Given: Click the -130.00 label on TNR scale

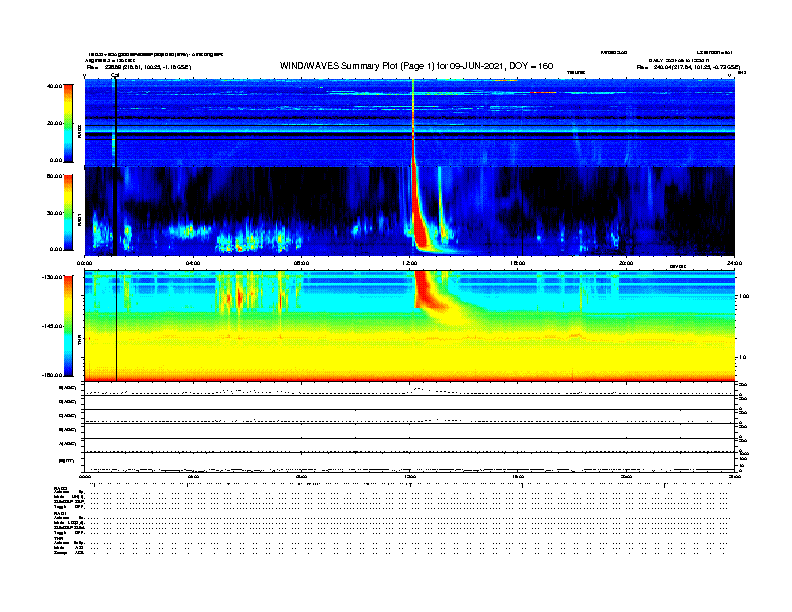Looking at the screenshot, I should coord(52,277).
